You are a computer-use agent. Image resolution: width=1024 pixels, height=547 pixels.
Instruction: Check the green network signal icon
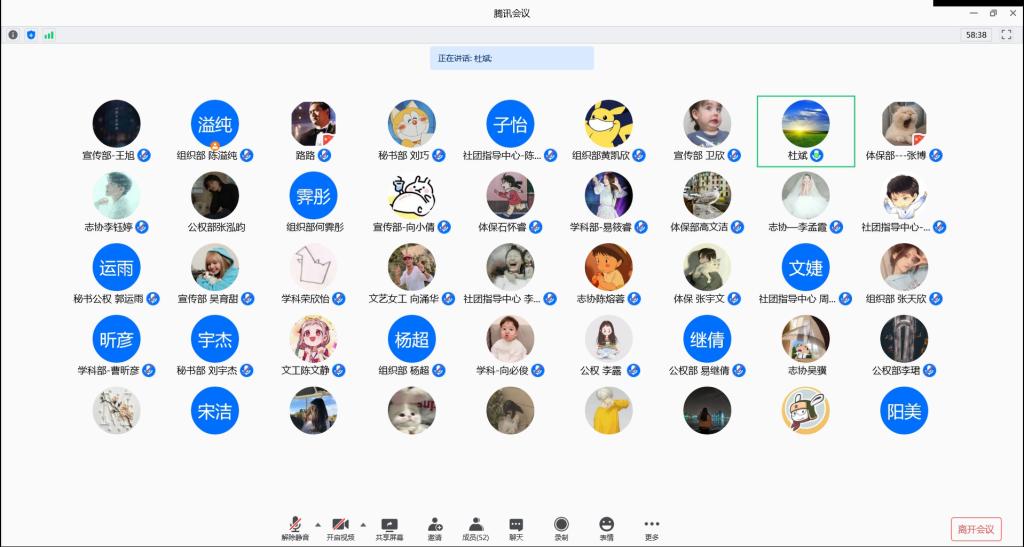coord(49,35)
